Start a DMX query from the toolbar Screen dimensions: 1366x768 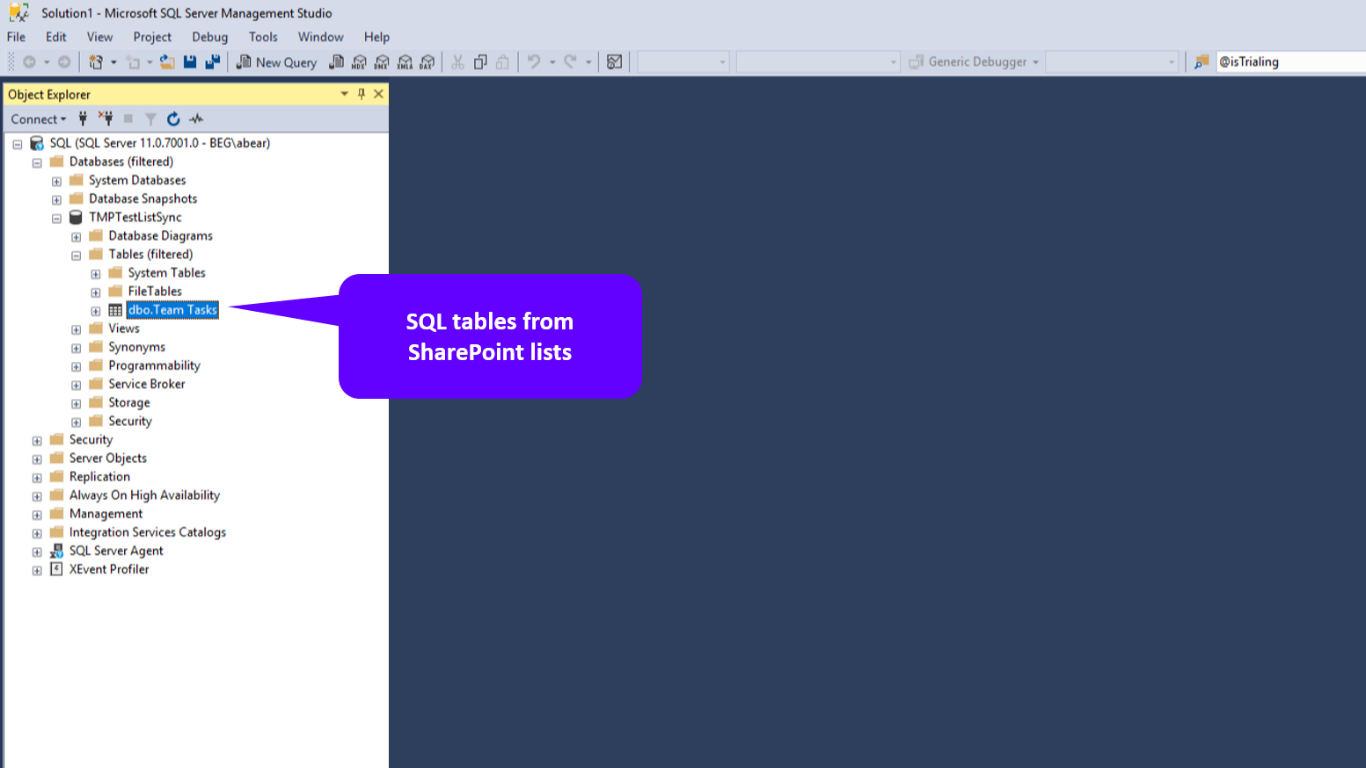click(382, 62)
